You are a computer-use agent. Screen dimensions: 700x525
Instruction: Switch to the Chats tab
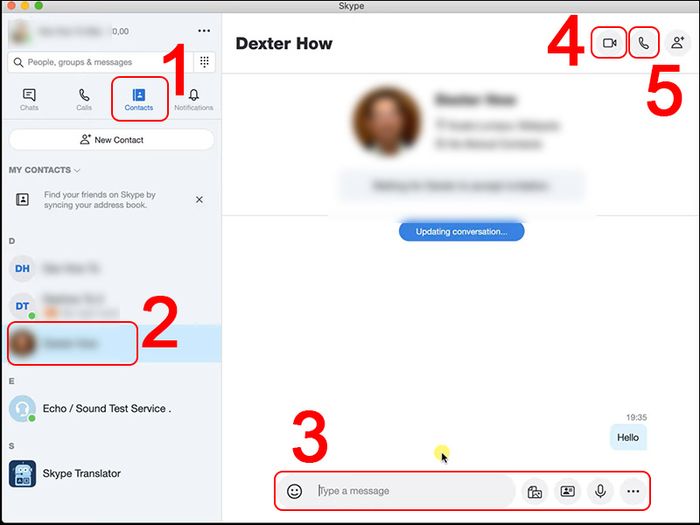29,100
